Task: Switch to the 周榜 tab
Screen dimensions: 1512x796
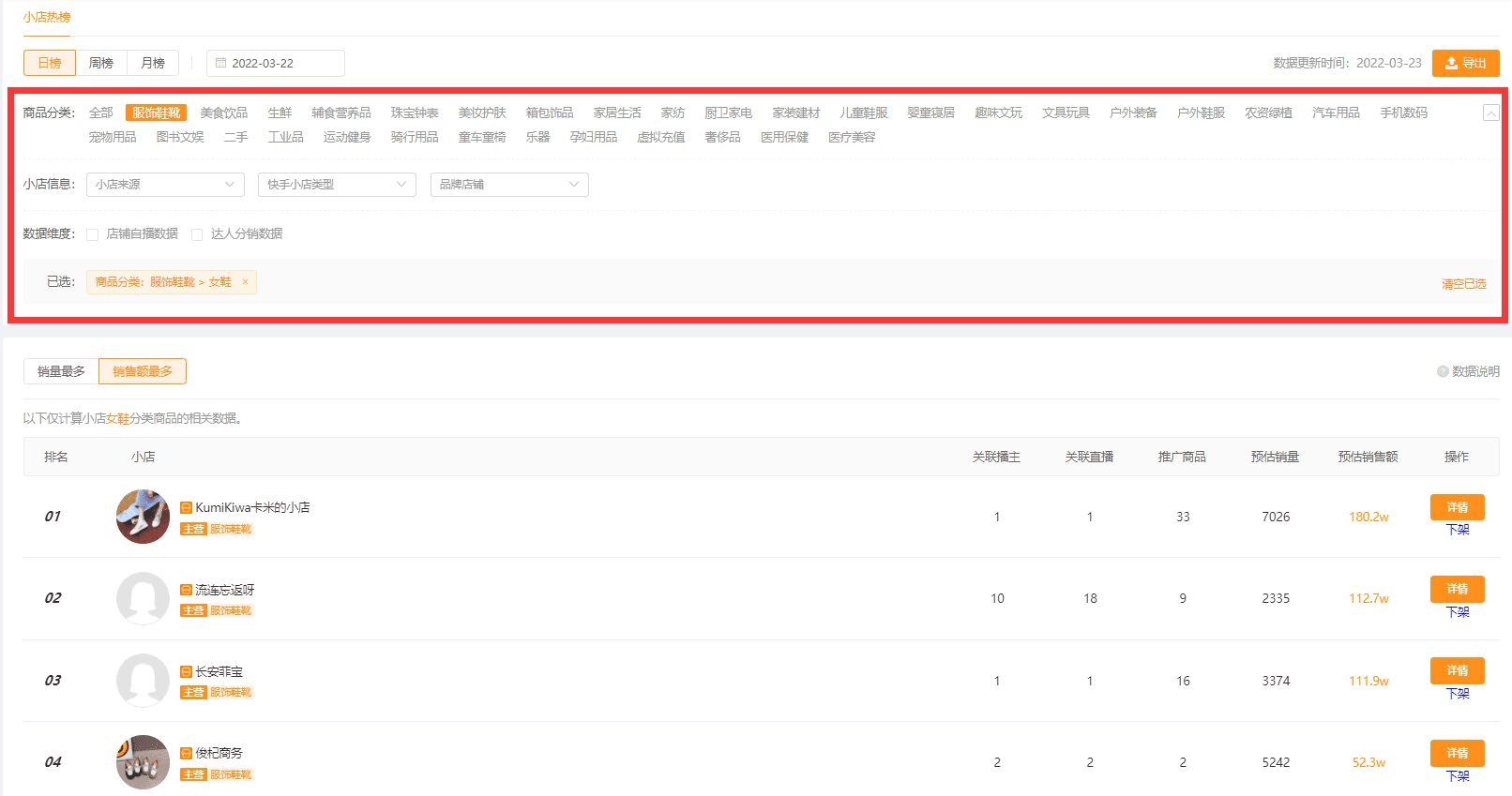Action: [x=101, y=63]
